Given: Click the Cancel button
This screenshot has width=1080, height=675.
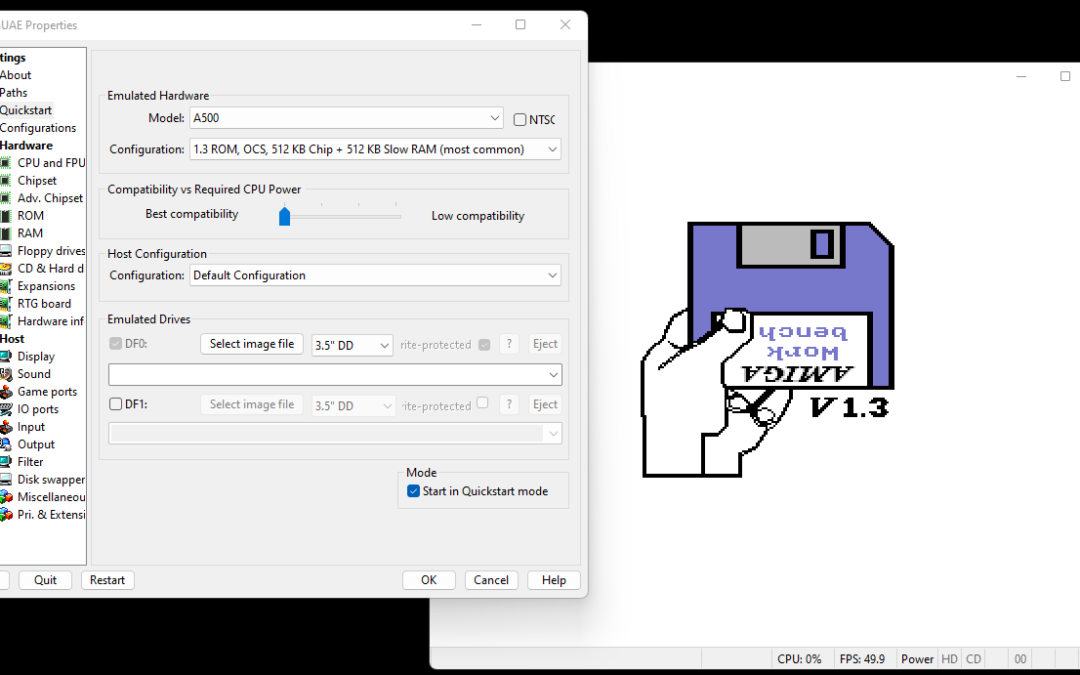Looking at the screenshot, I should click(x=491, y=580).
